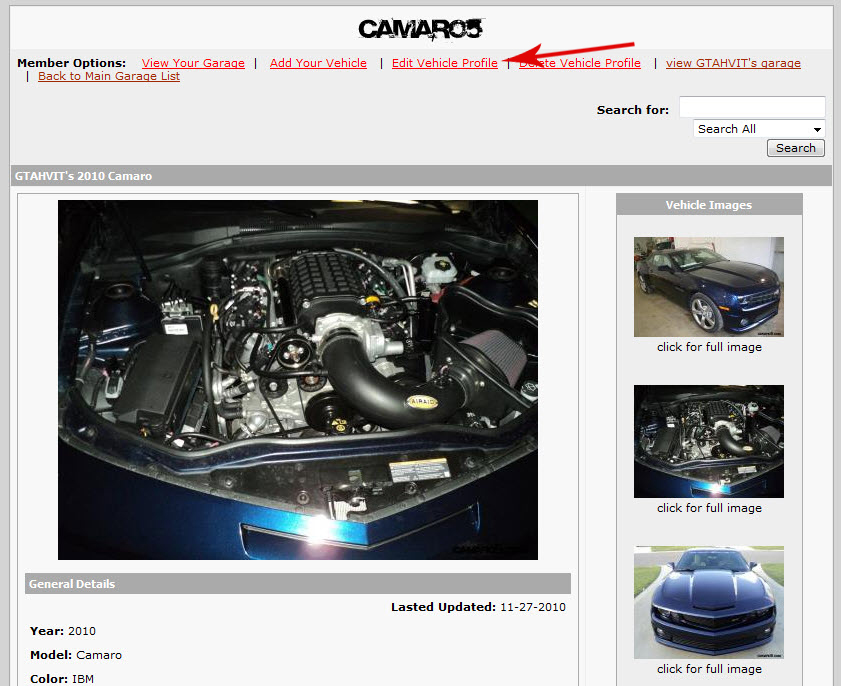Select the Vehicle Images panel header
Image resolution: width=841 pixels, height=686 pixels.
tap(708, 204)
